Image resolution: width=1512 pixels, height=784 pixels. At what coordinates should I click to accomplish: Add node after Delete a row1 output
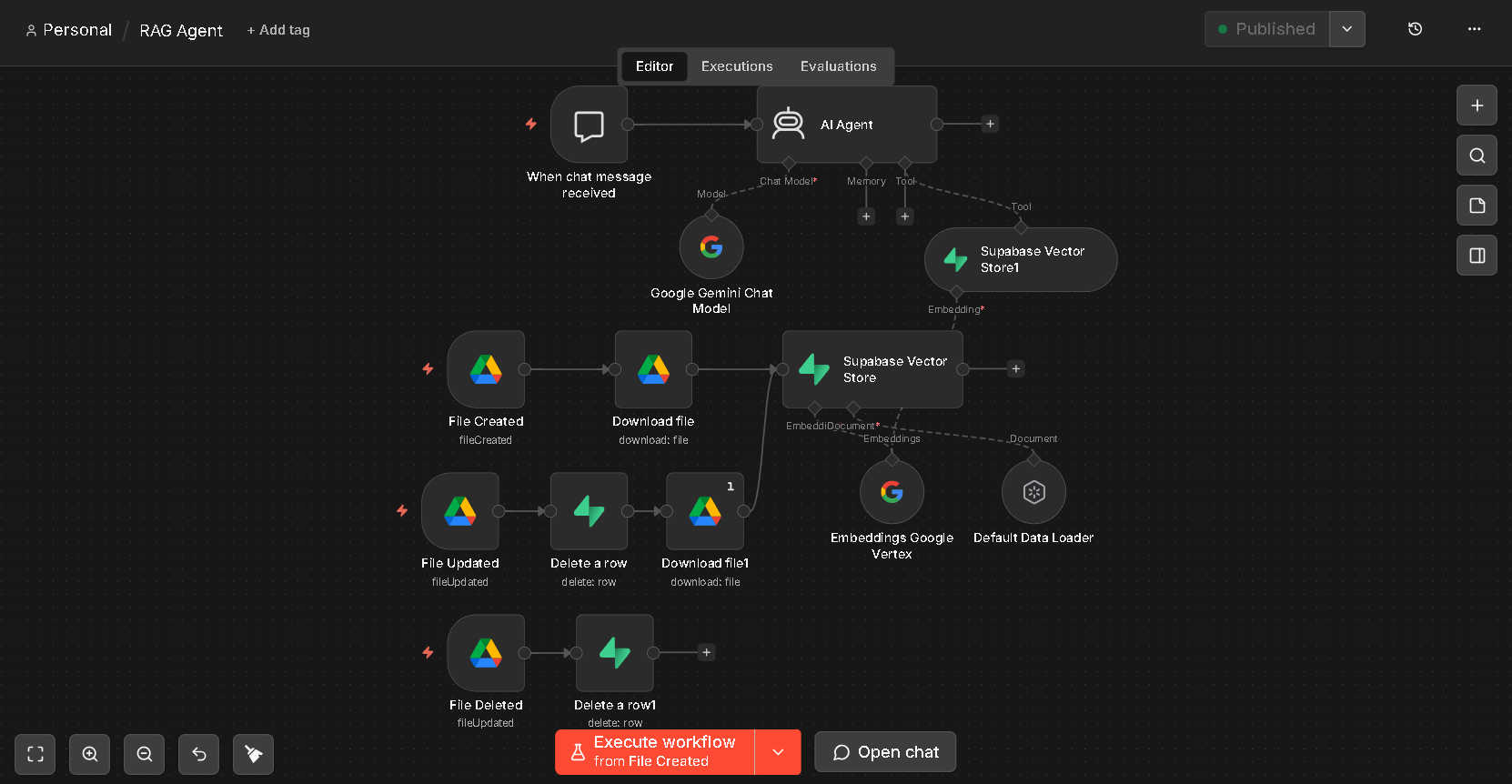(707, 652)
